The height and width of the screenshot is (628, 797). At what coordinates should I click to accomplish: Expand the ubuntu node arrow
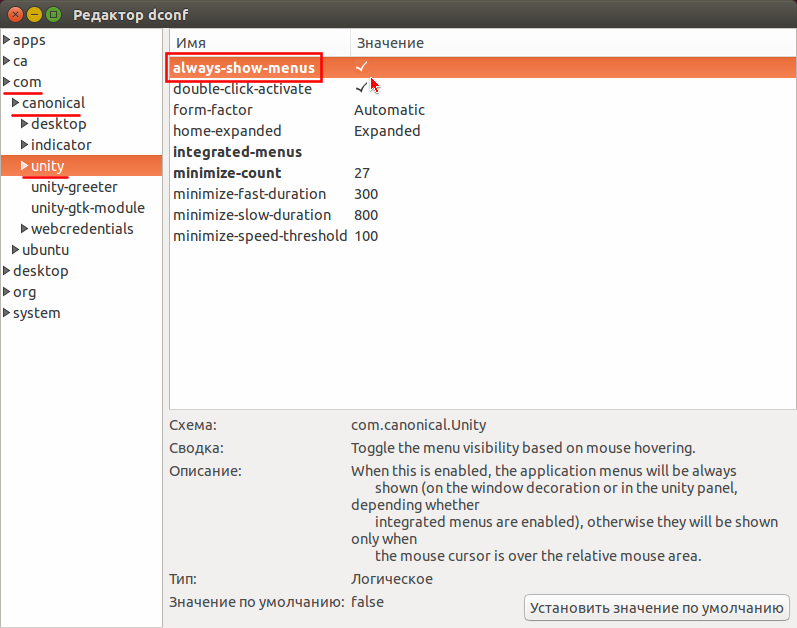[16, 249]
